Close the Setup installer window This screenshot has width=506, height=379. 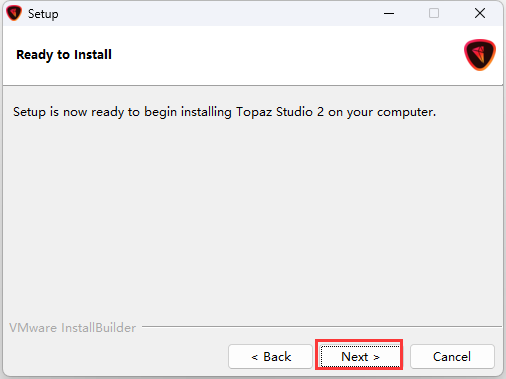[x=480, y=13]
